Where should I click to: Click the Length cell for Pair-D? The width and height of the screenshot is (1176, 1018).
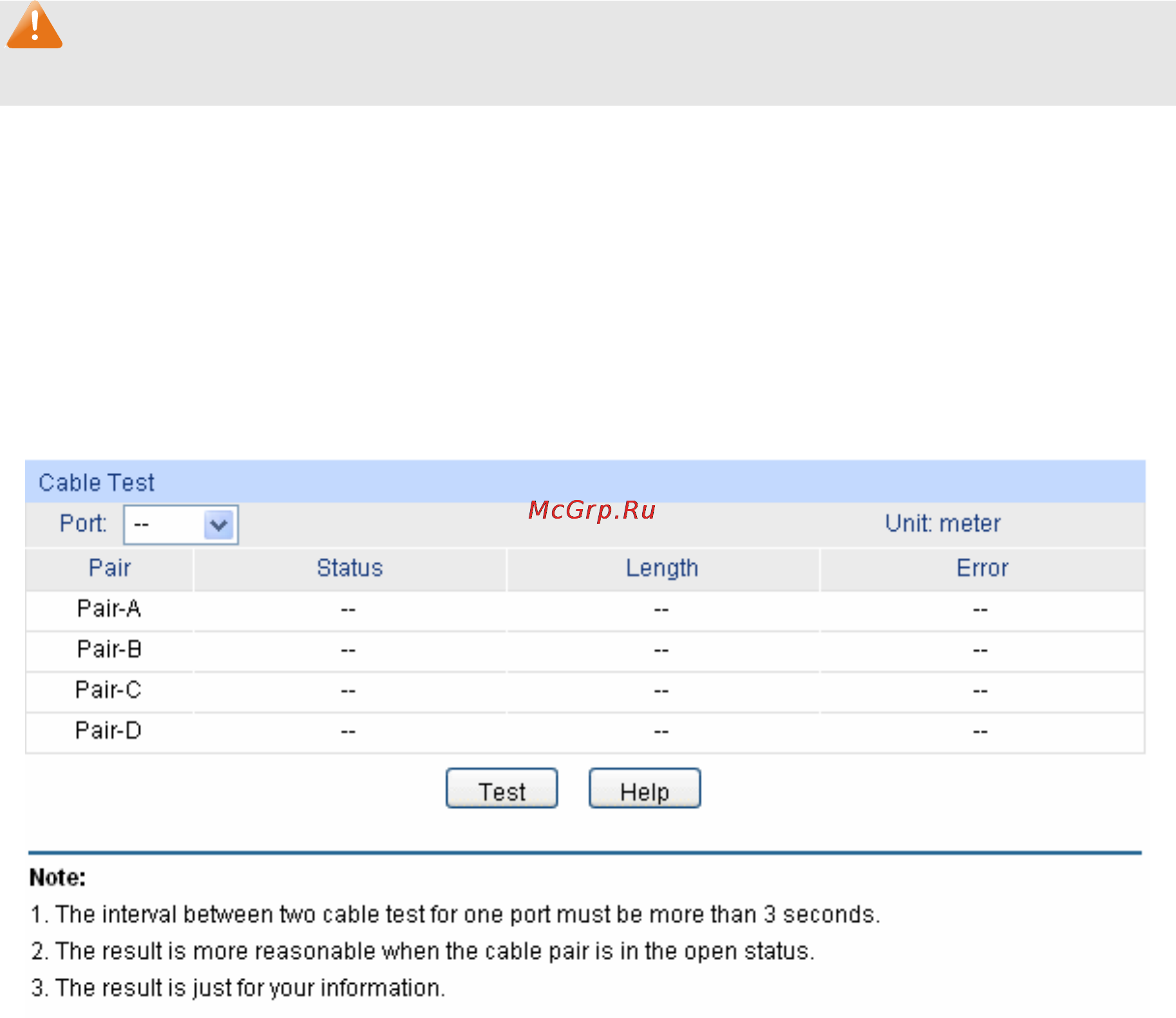pos(662,732)
